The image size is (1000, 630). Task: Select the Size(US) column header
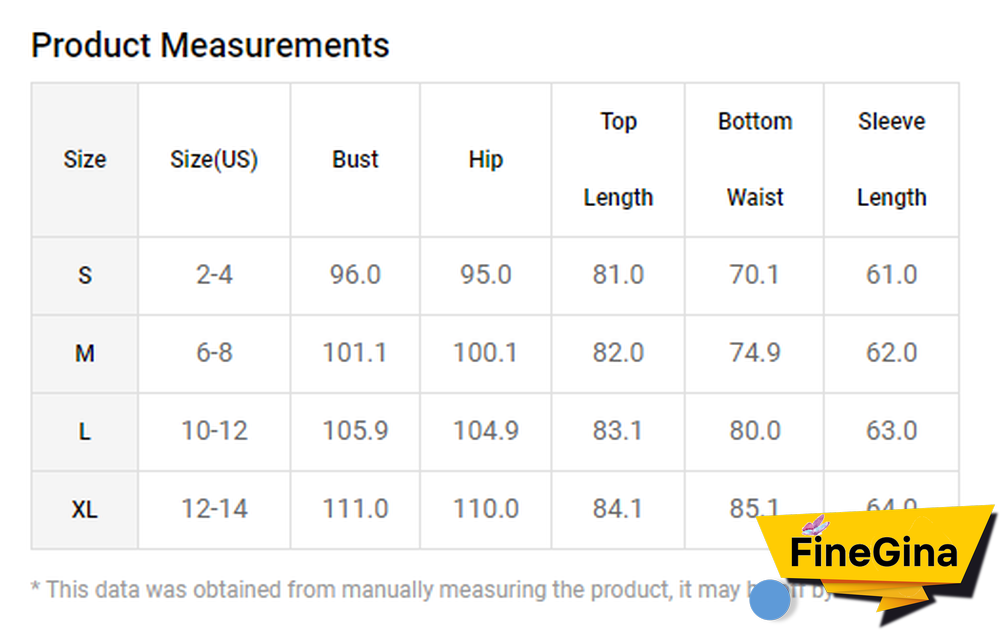(214, 160)
